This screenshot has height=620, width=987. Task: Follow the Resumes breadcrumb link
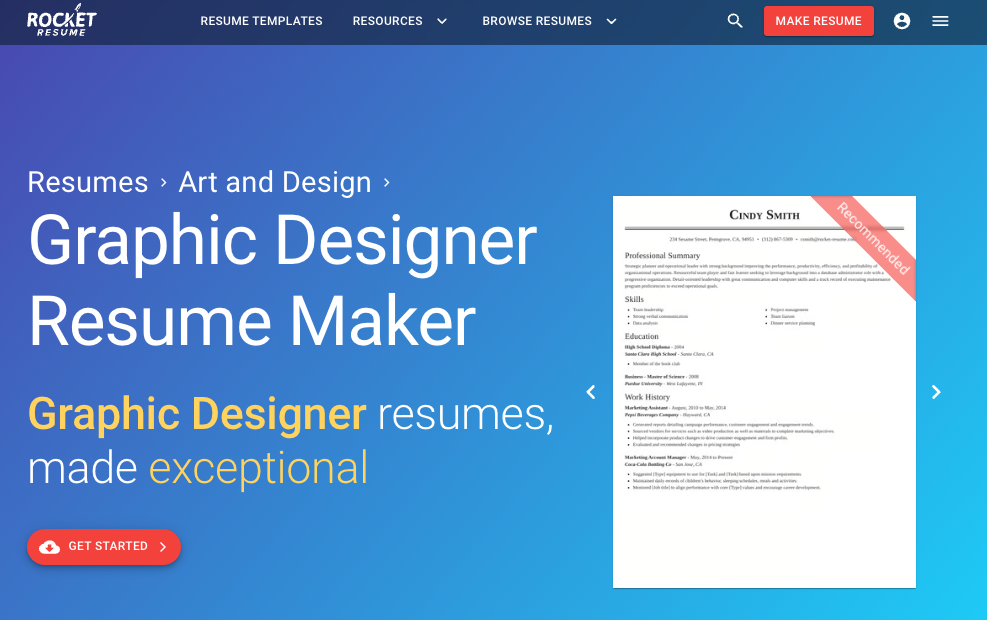coord(87,183)
